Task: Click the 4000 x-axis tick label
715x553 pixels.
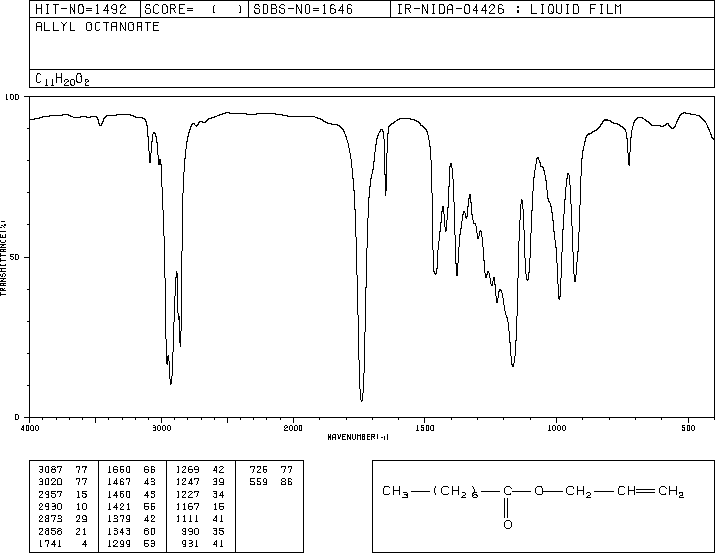Action: click(30, 428)
